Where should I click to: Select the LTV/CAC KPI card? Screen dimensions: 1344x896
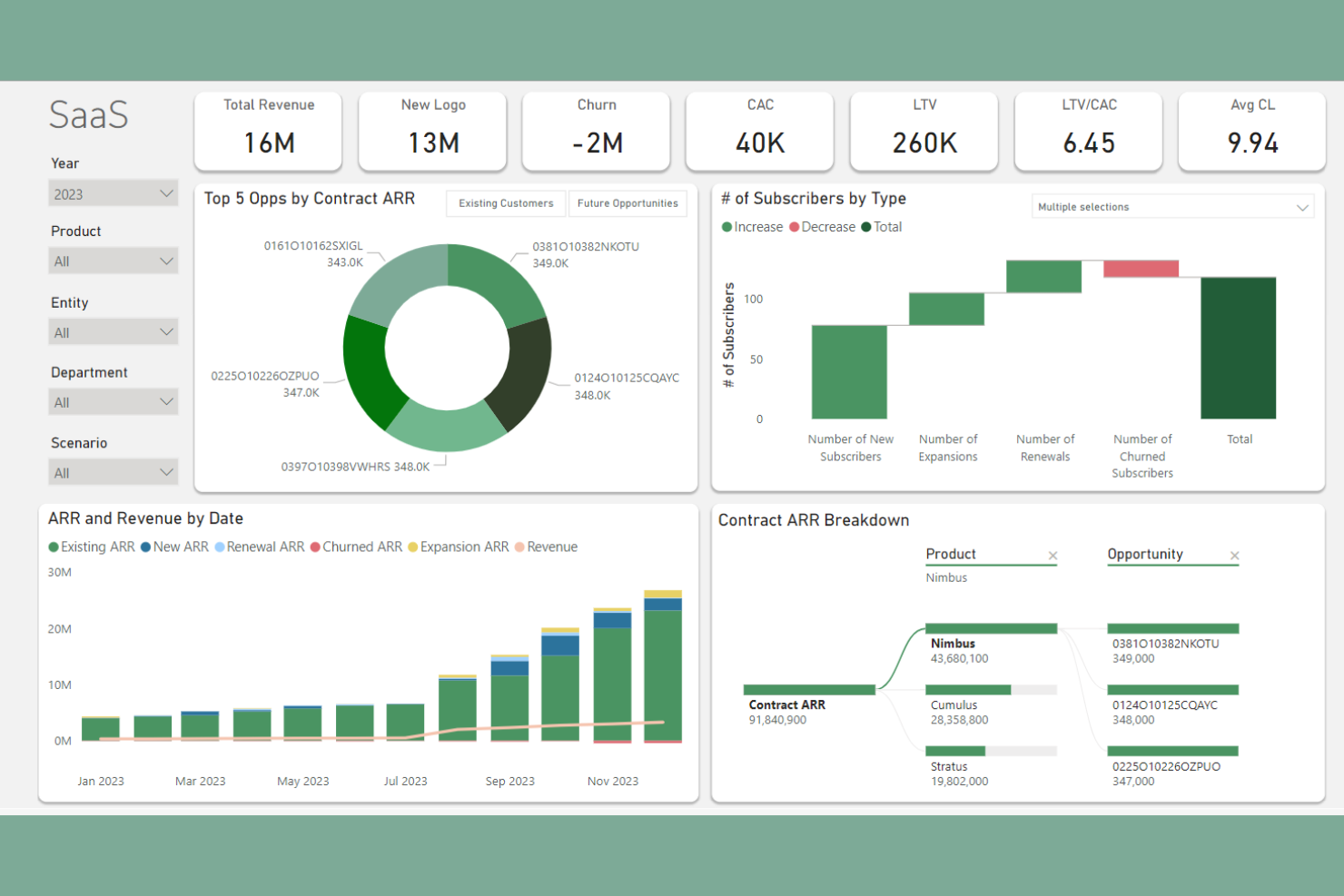pos(1088,131)
